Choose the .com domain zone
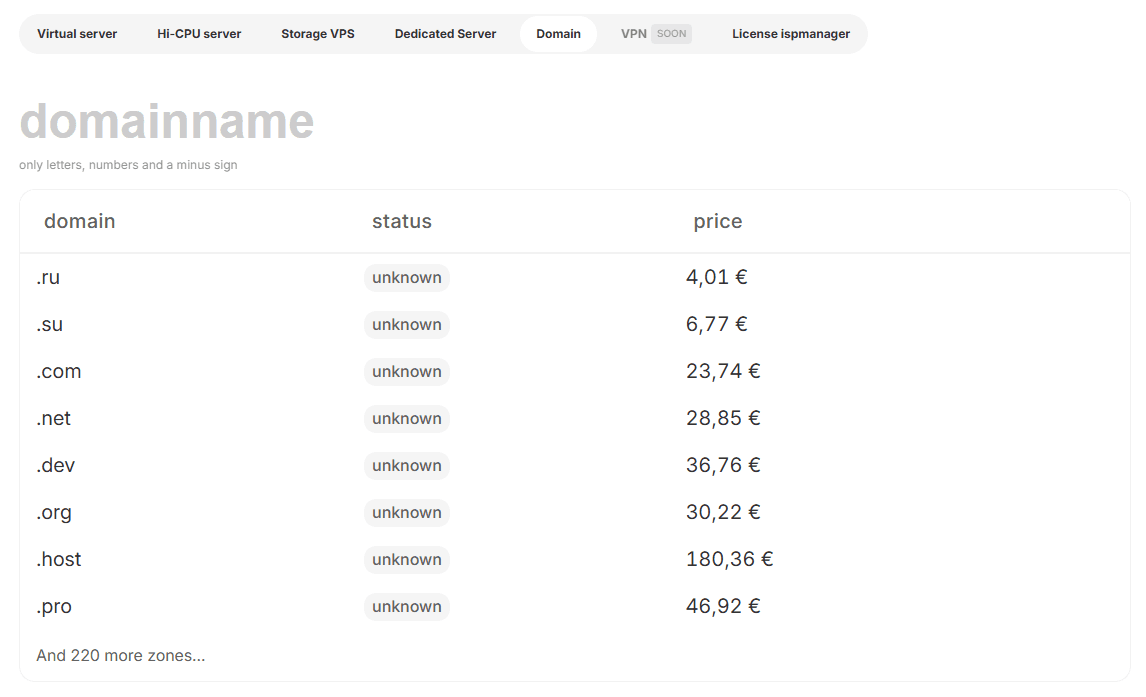1146x697 pixels. 58,372
